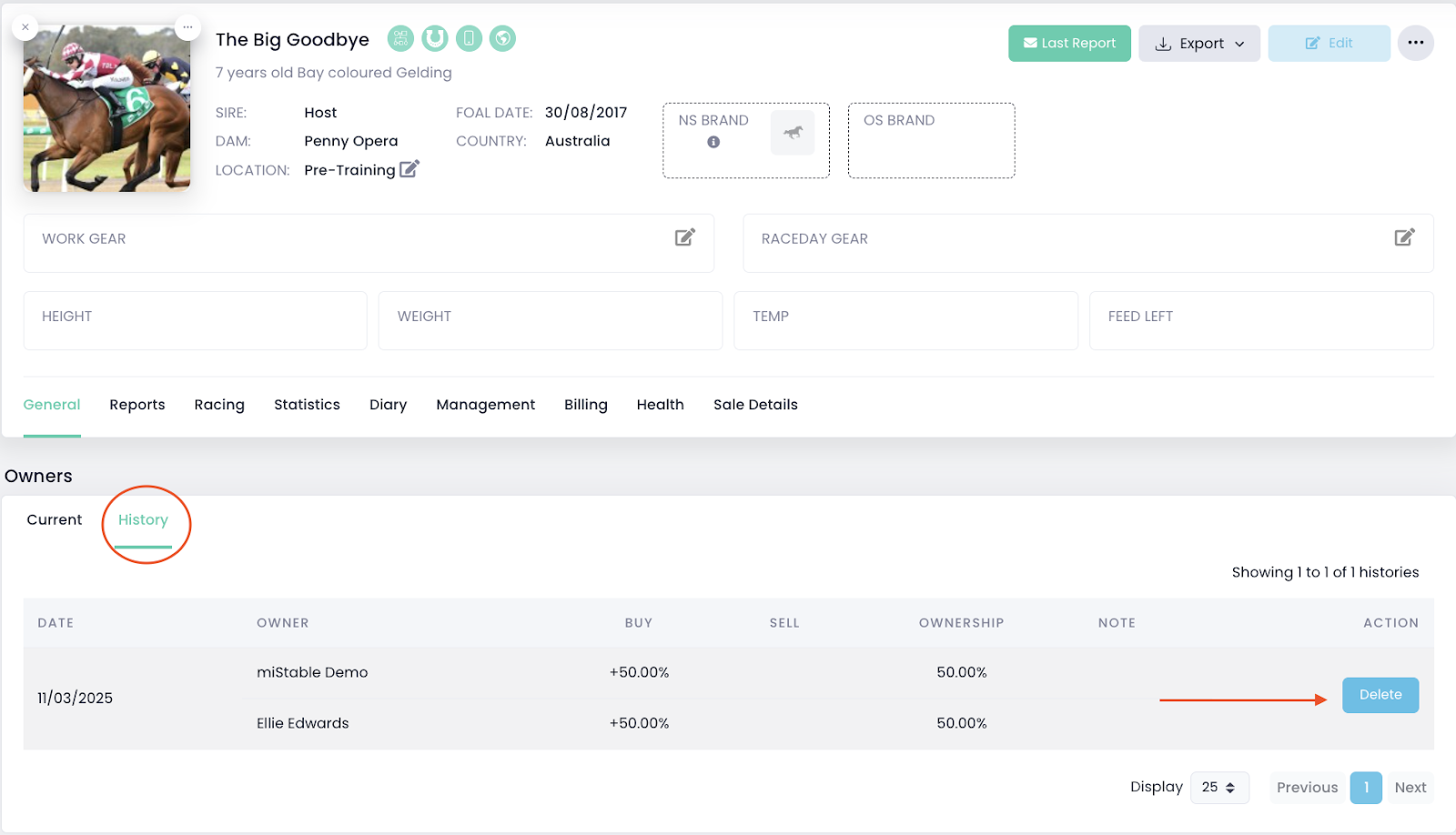1456x835 pixels.
Task: Open the Current owners tab
Action: coord(55,520)
